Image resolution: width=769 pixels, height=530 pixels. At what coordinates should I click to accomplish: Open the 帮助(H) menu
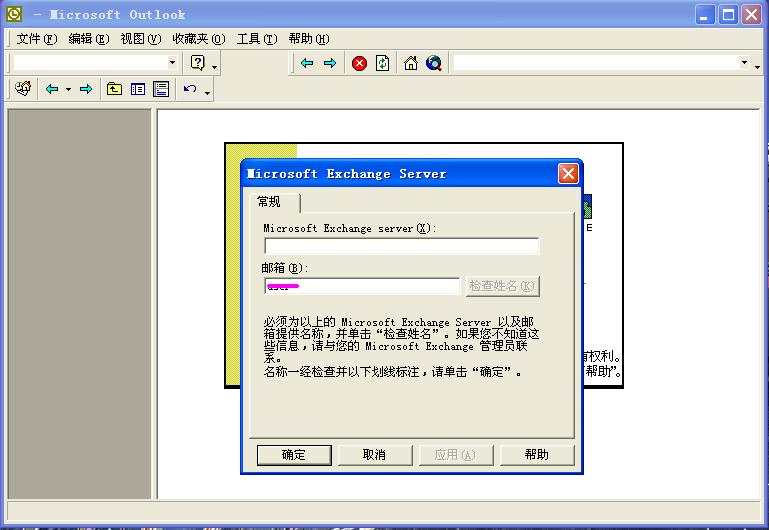[x=309, y=39]
